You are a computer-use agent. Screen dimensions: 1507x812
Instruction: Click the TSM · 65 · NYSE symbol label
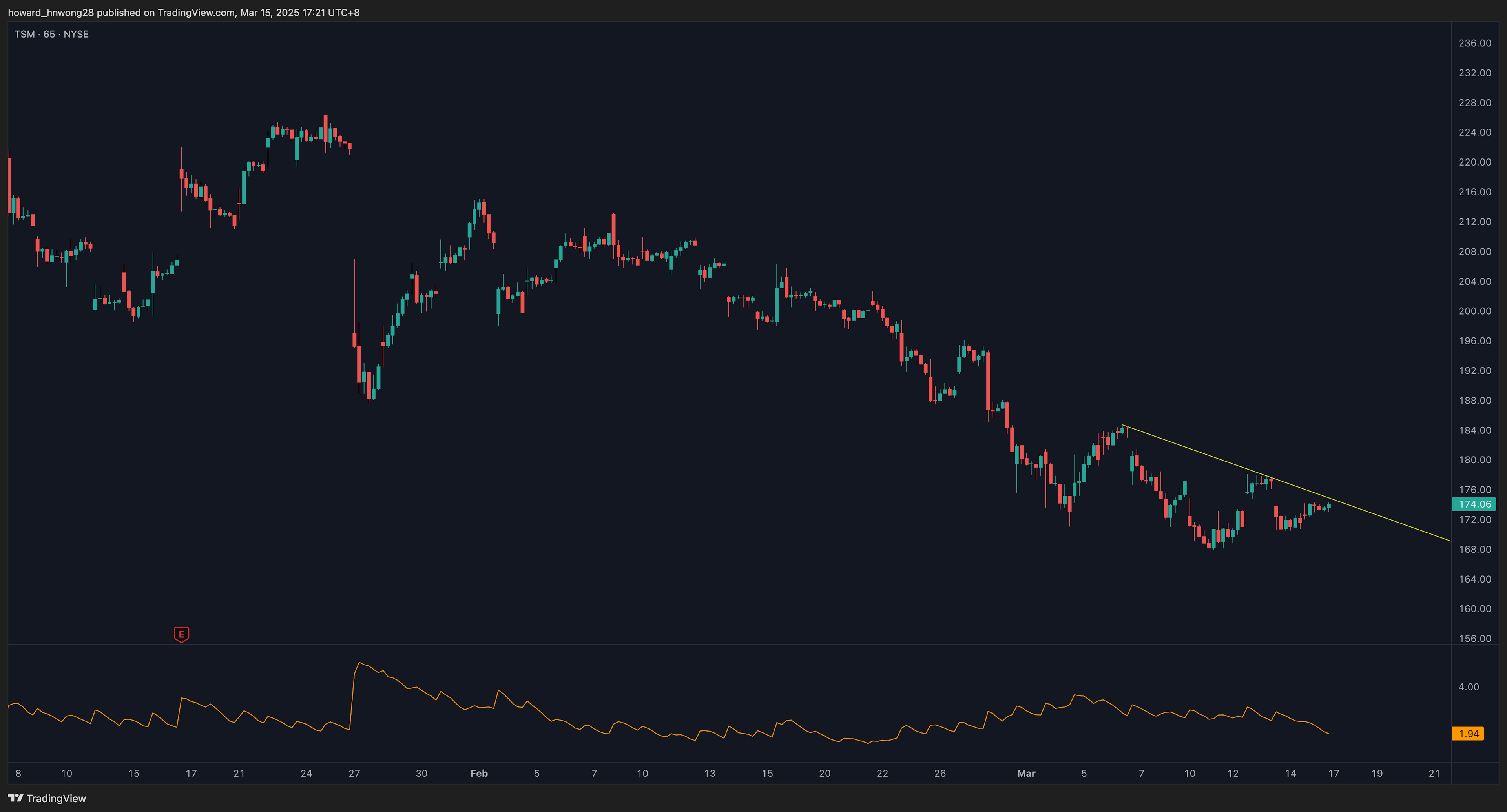click(x=51, y=35)
